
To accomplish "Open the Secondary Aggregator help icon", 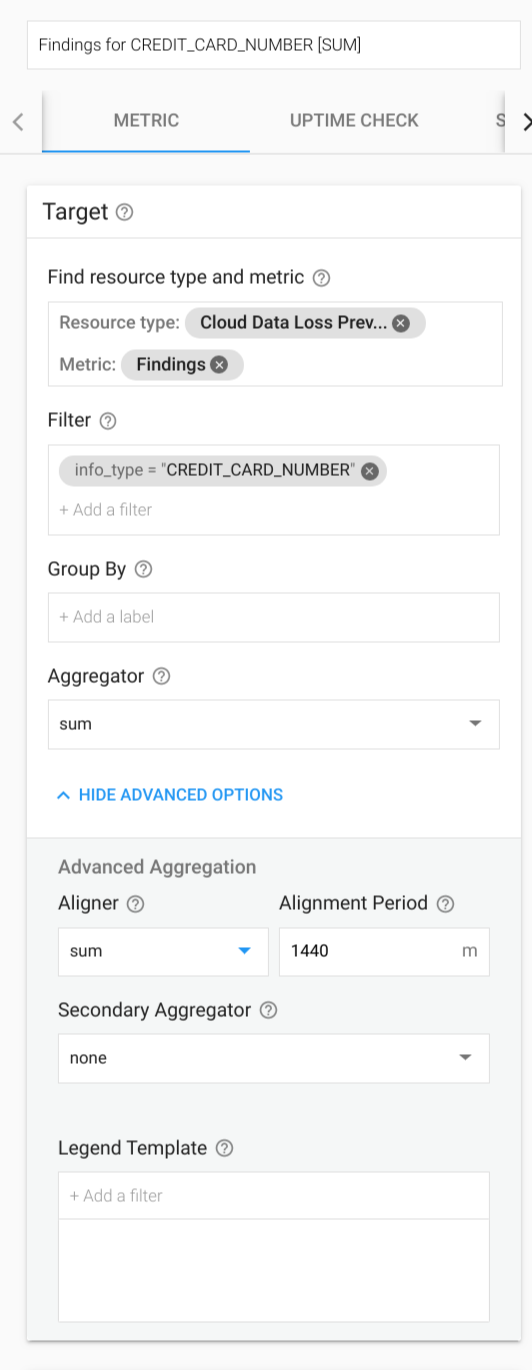I will click(268, 1010).
